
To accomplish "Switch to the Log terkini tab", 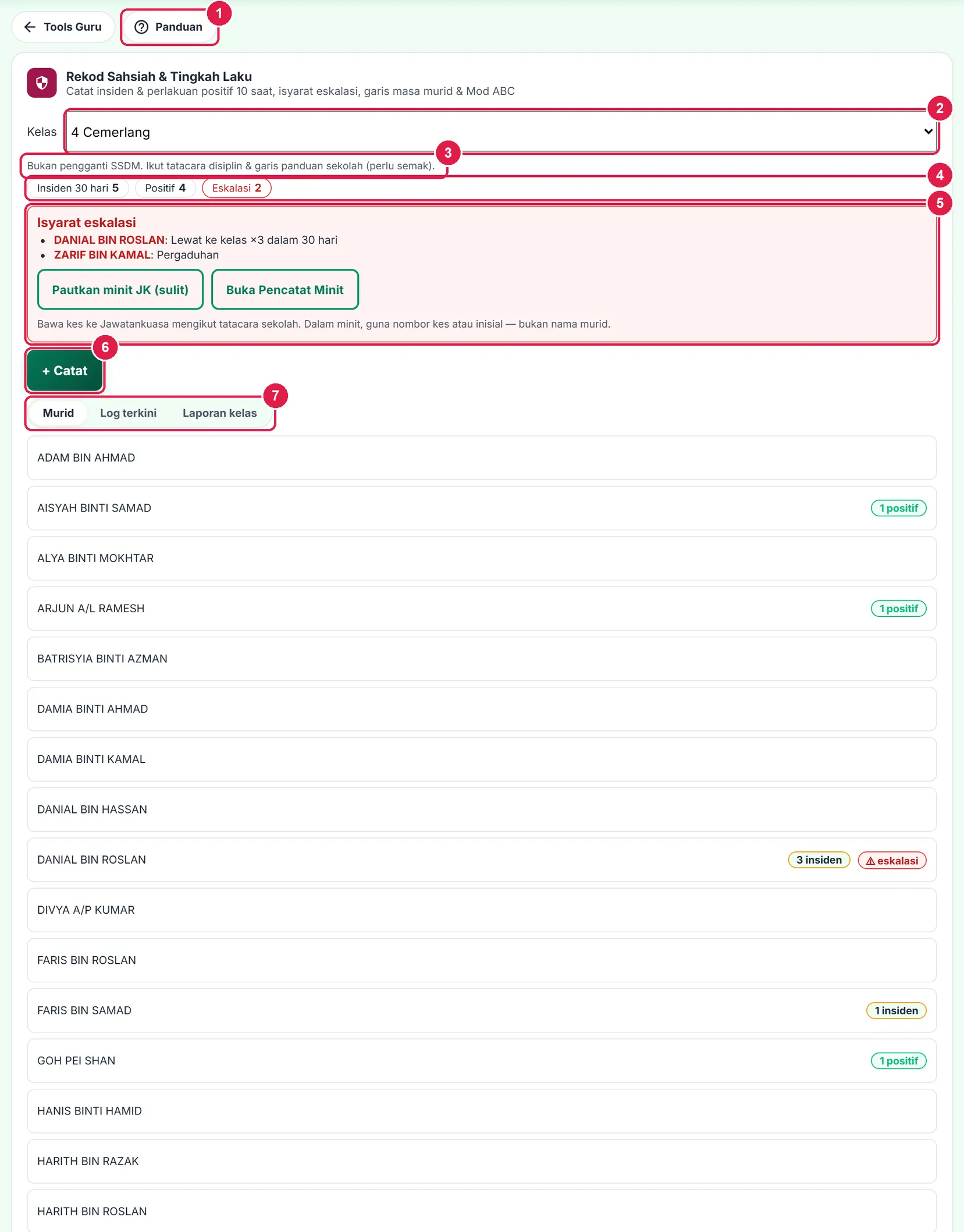I will pyautogui.click(x=128, y=413).
